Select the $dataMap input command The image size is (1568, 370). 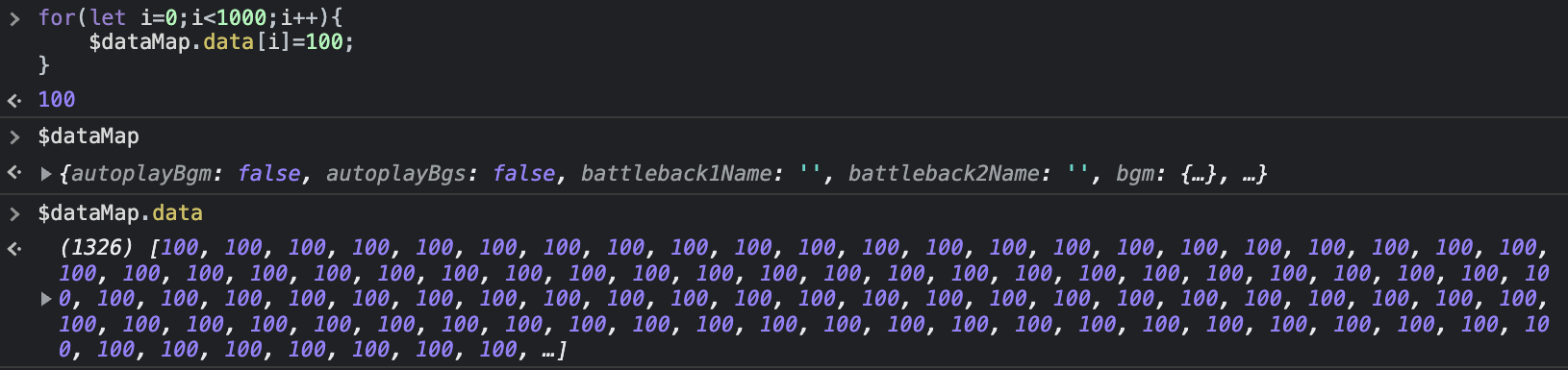tap(89, 136)
